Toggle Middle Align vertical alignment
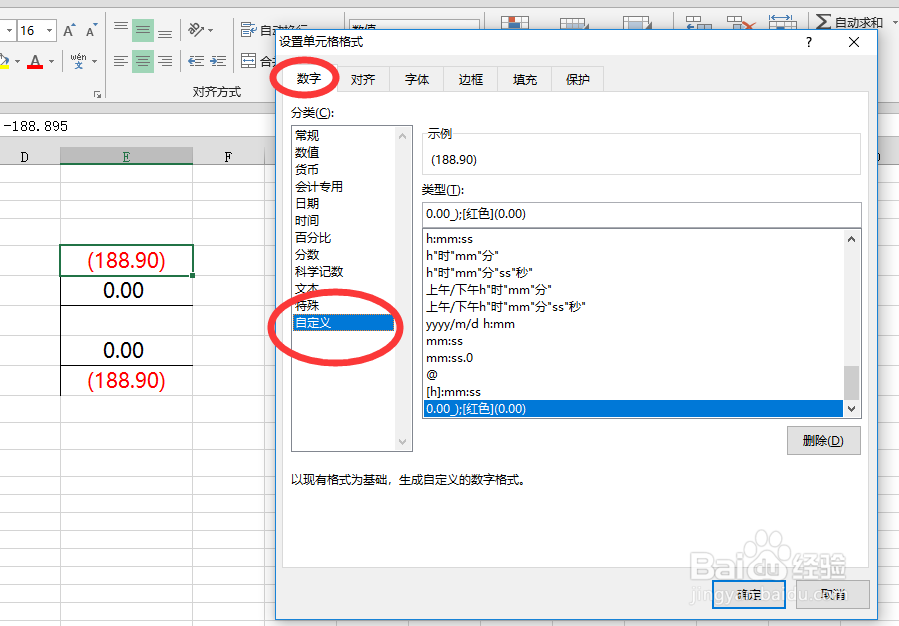Image resolution: width=899 pixels, height=626 pixels. pos(141,29)
